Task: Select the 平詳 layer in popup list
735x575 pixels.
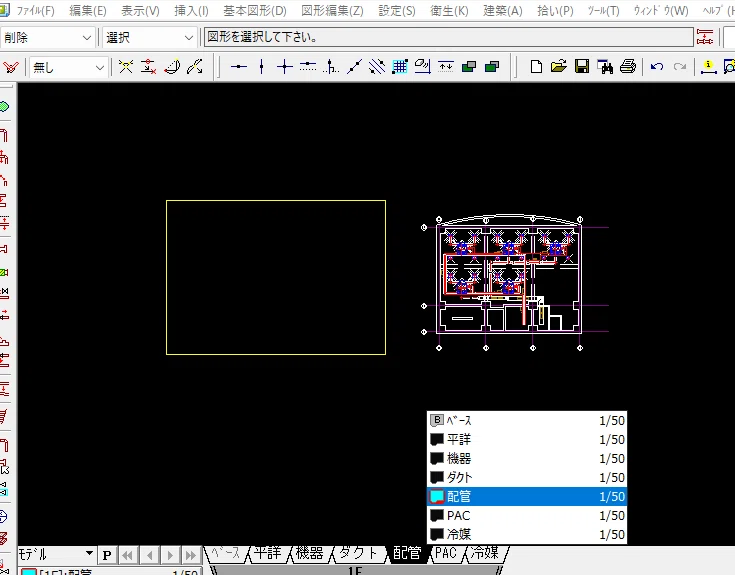Action: [x=527, y=440]
